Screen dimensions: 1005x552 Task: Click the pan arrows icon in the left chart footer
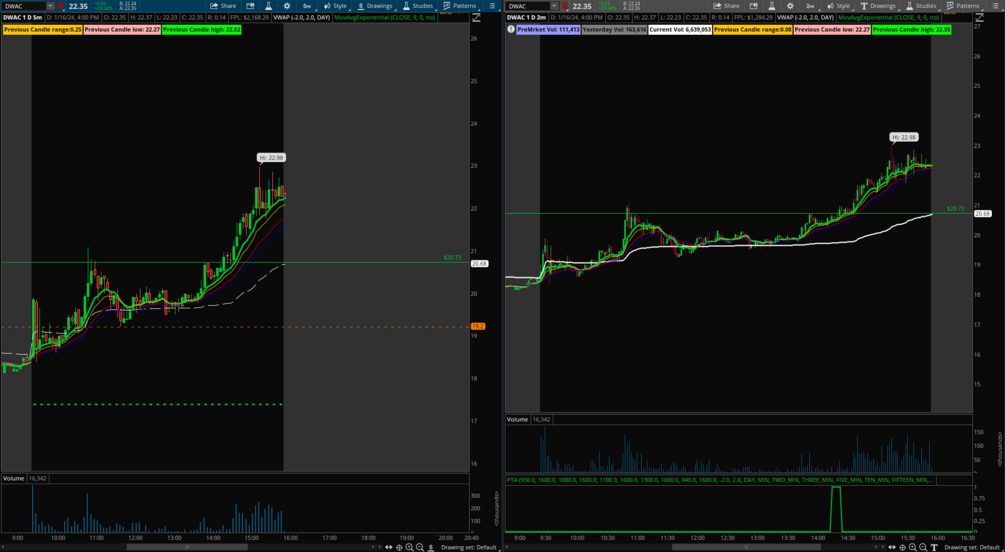point(388,547)
